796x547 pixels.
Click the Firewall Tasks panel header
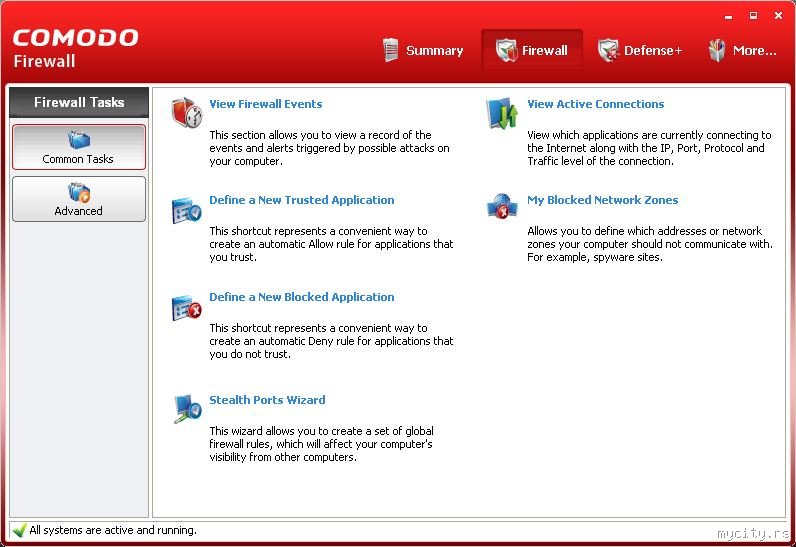79,102
